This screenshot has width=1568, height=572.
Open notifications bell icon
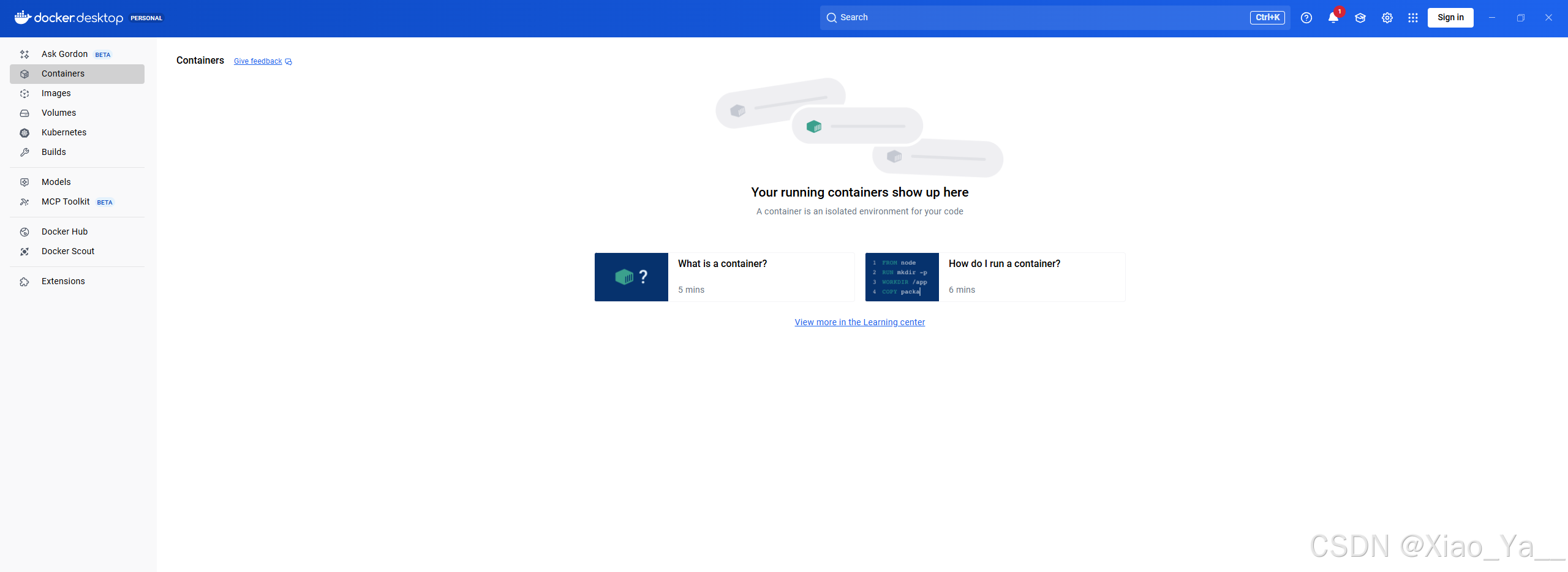point(1333,18)
